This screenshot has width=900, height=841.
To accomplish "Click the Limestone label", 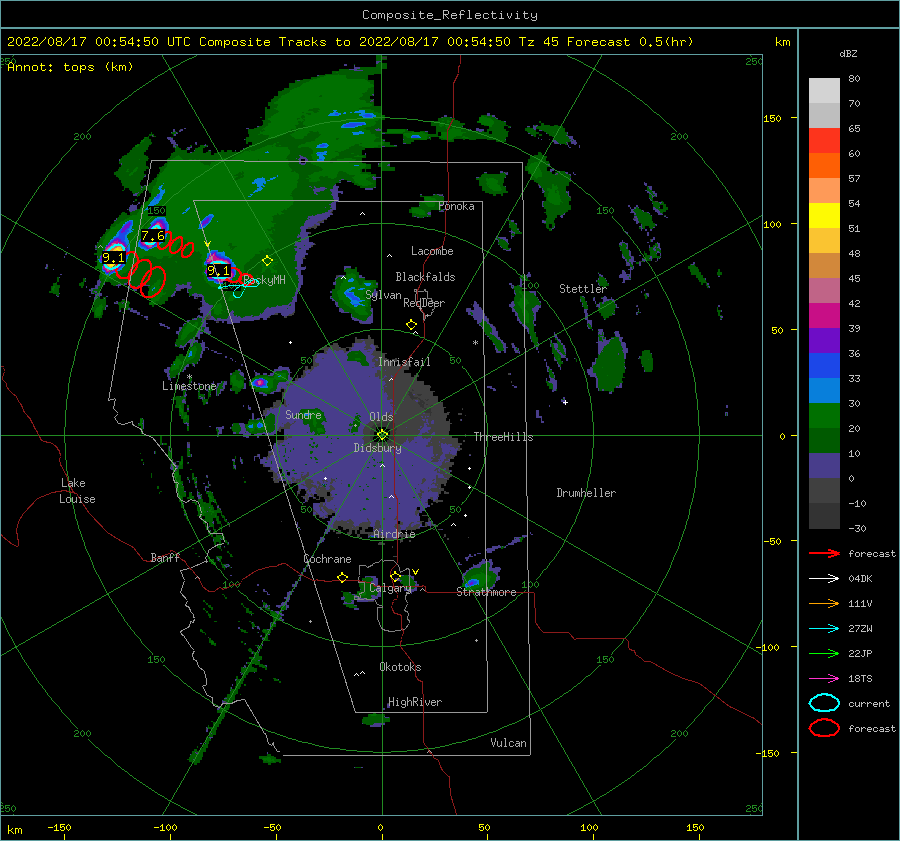I will click(189, 386).
